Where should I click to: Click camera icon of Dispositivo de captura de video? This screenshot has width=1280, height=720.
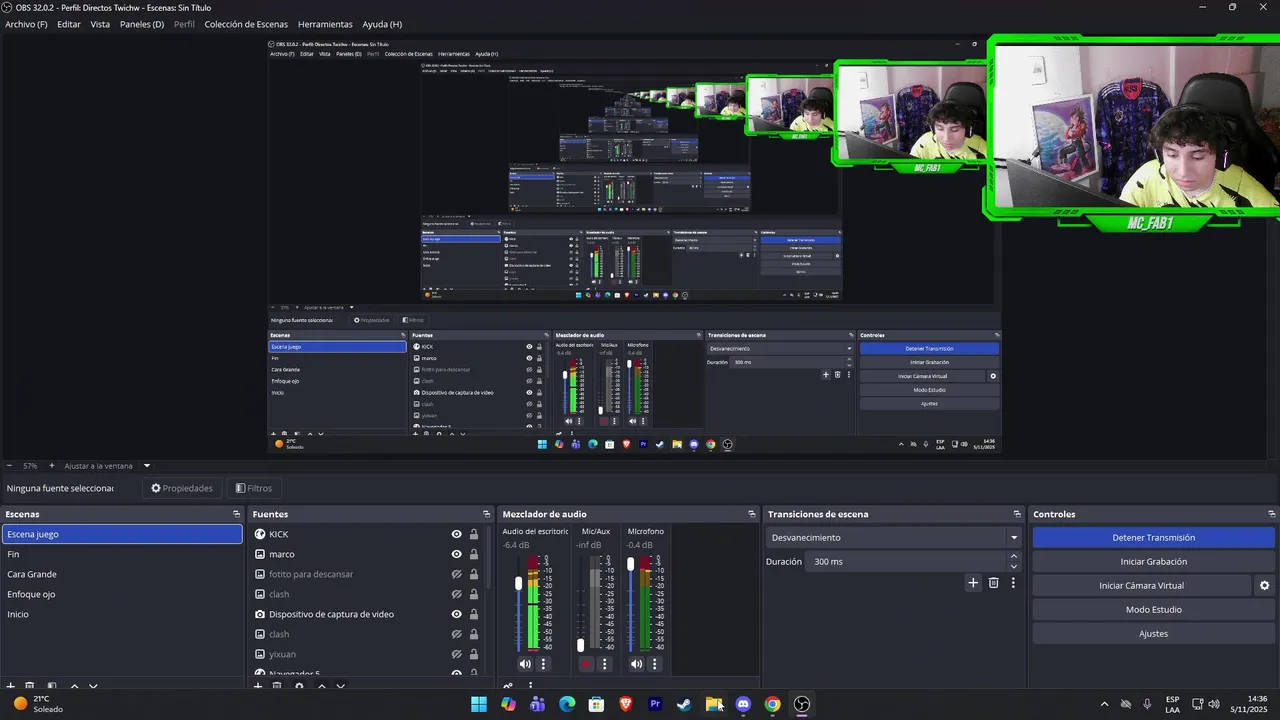pyautogui.click(x=260, y=614)
